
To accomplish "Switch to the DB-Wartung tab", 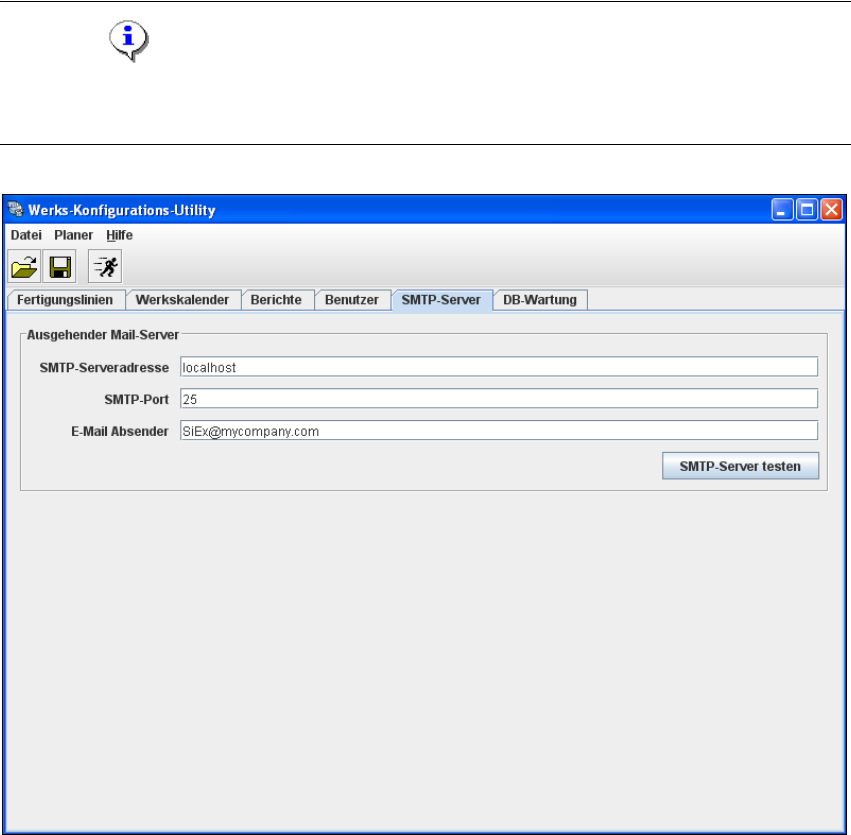I will coord(540,300).
